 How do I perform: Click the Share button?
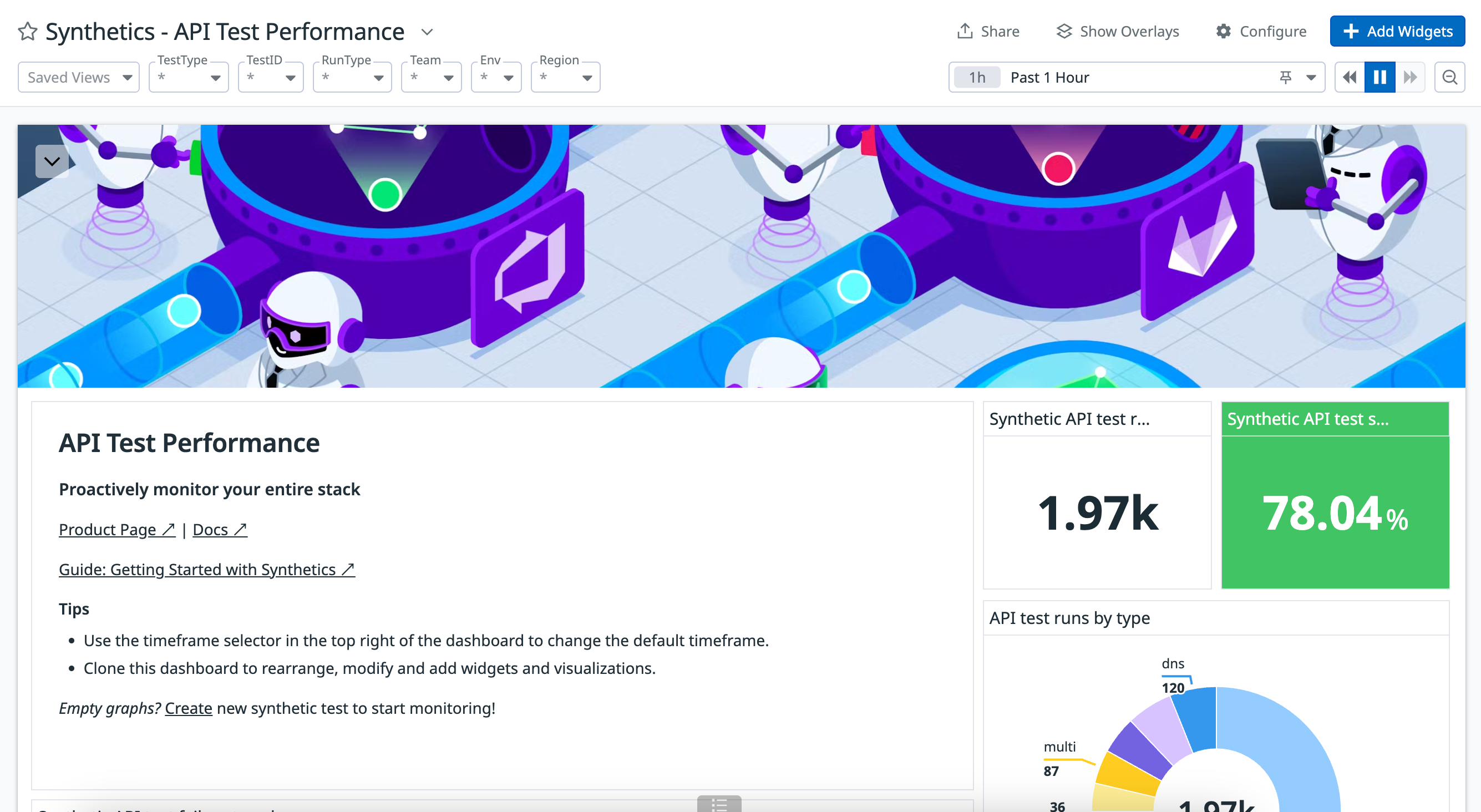click(x=988, y=31)
